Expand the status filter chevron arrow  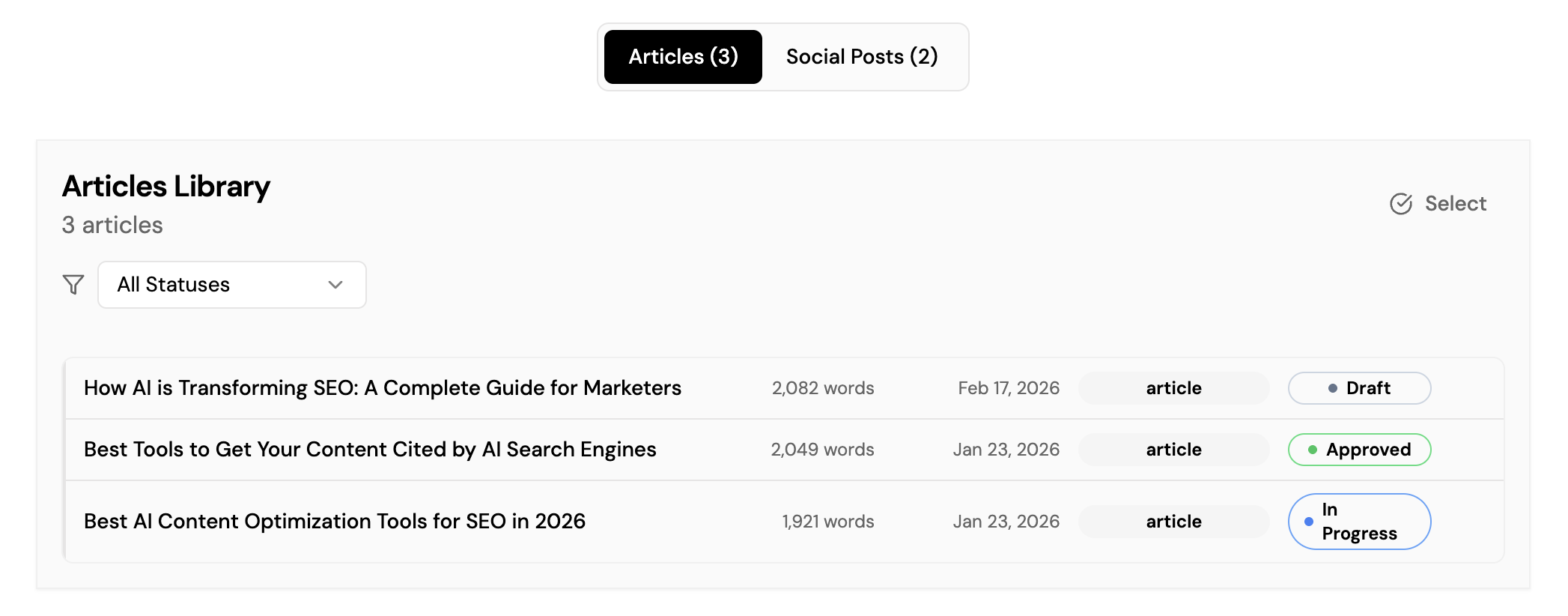click(x=335, y=285)
